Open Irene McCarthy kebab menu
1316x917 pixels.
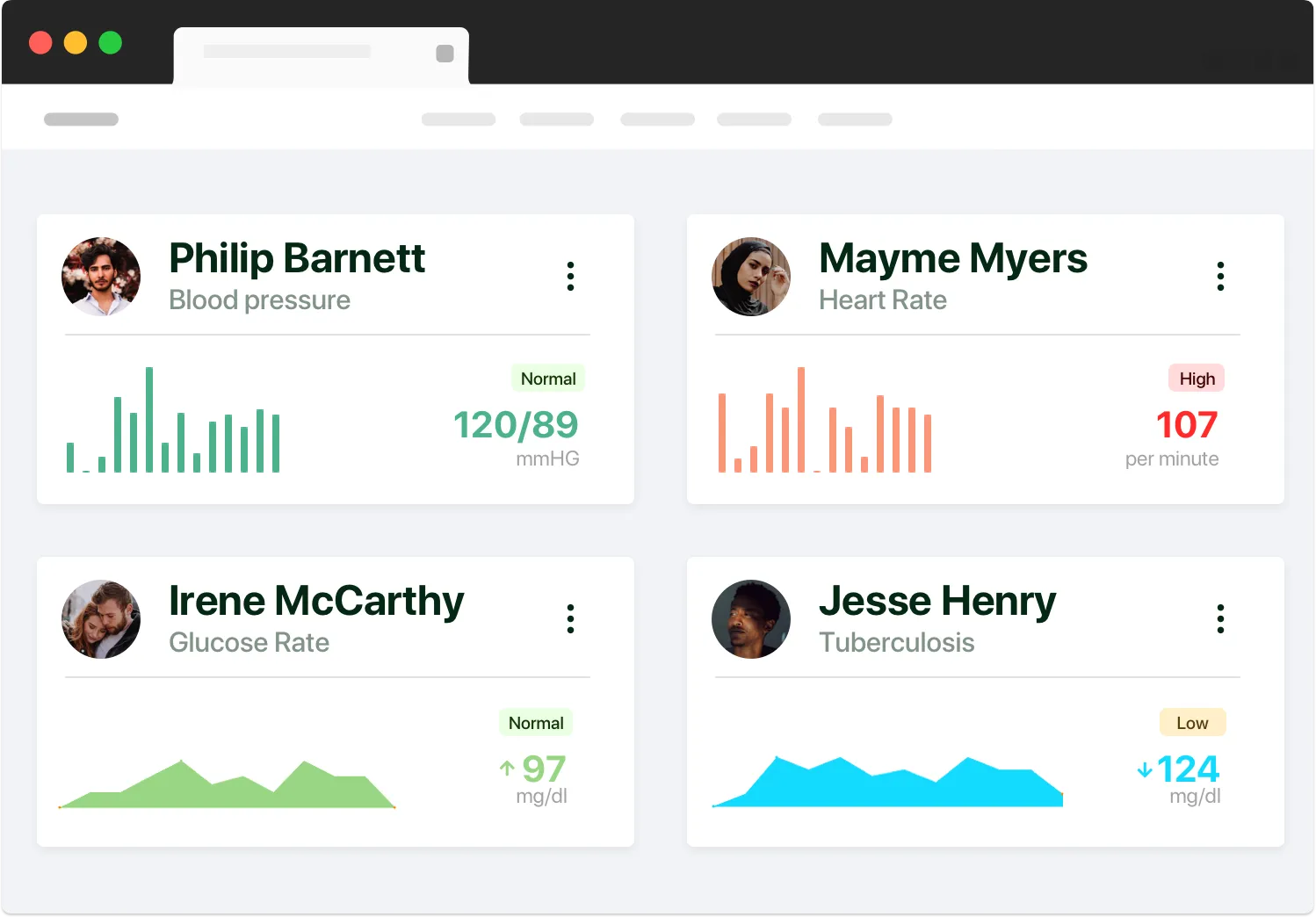[x=570, y=618]
